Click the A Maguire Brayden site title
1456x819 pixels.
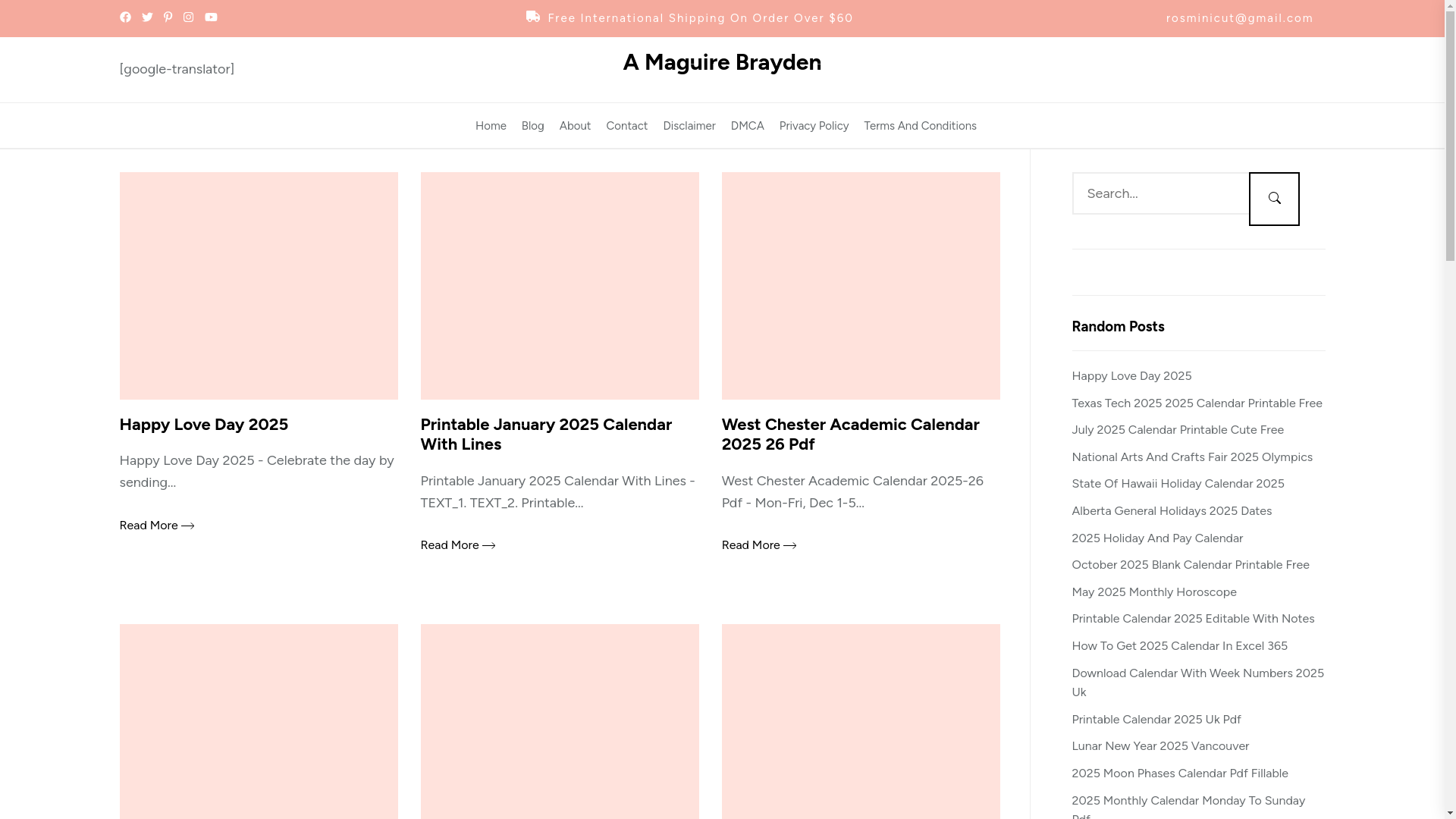click(x=722, y=62)
